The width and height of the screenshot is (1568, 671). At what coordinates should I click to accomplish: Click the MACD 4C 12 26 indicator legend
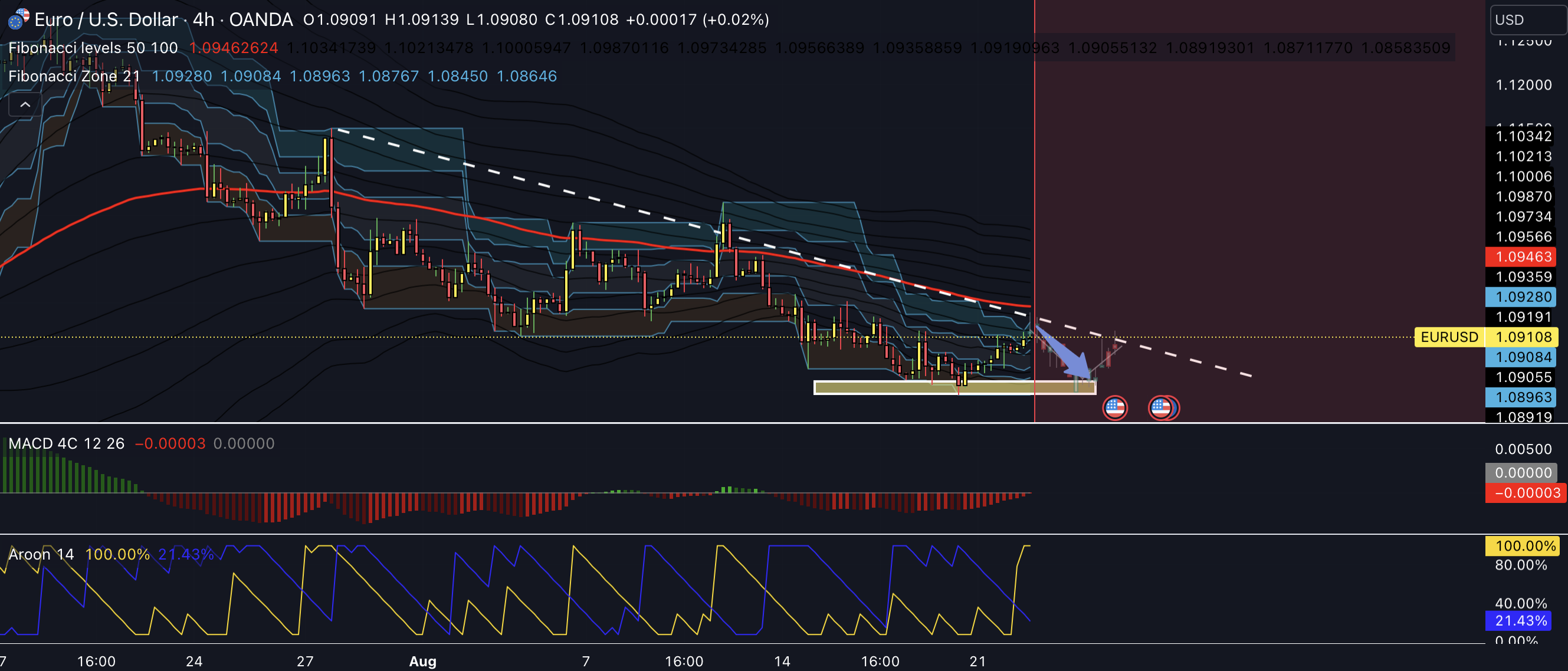pyautogui.click(x=66, y=443)
